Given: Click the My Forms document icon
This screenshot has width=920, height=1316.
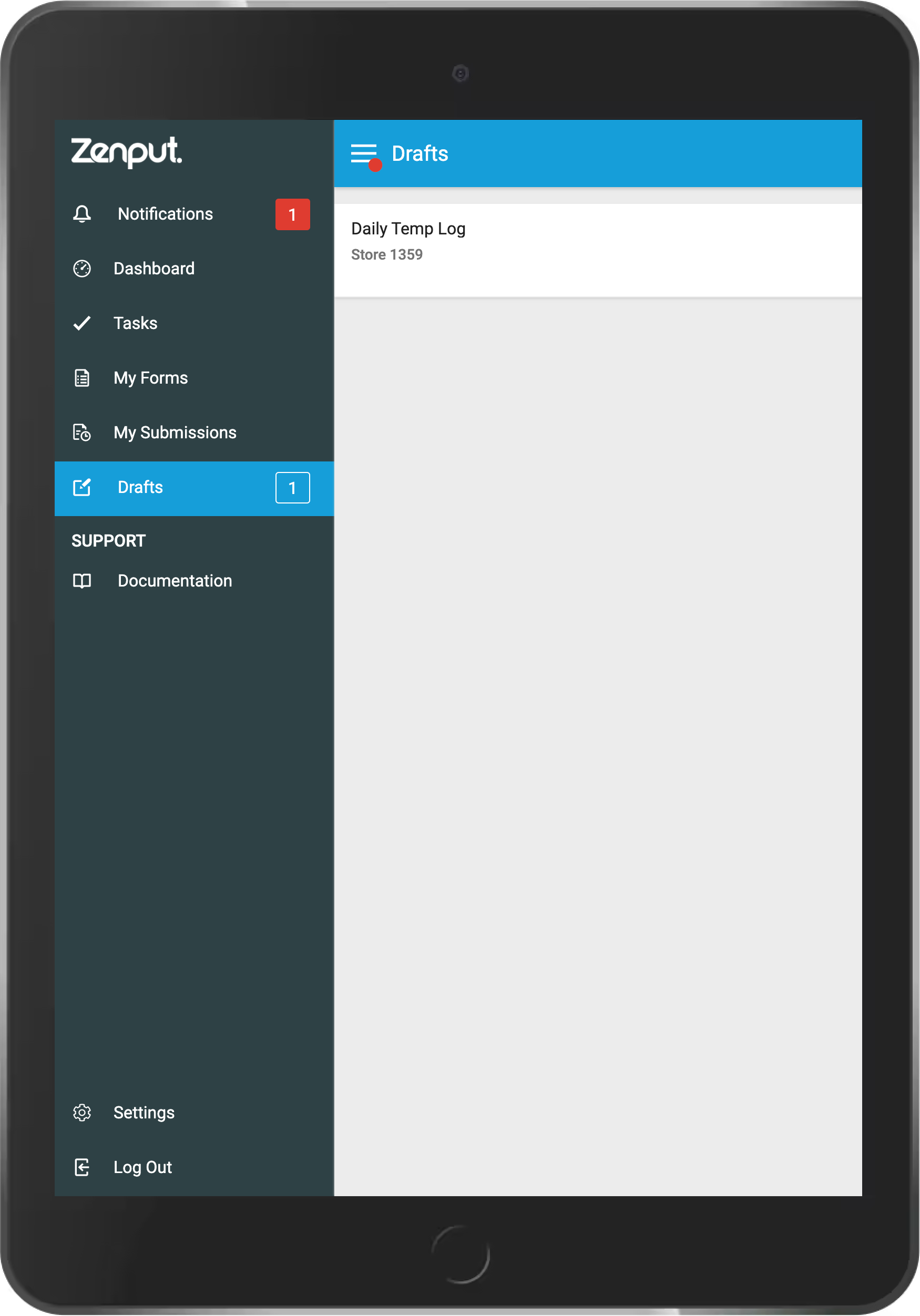Looking at the screenshot, I should click(82, 378).
